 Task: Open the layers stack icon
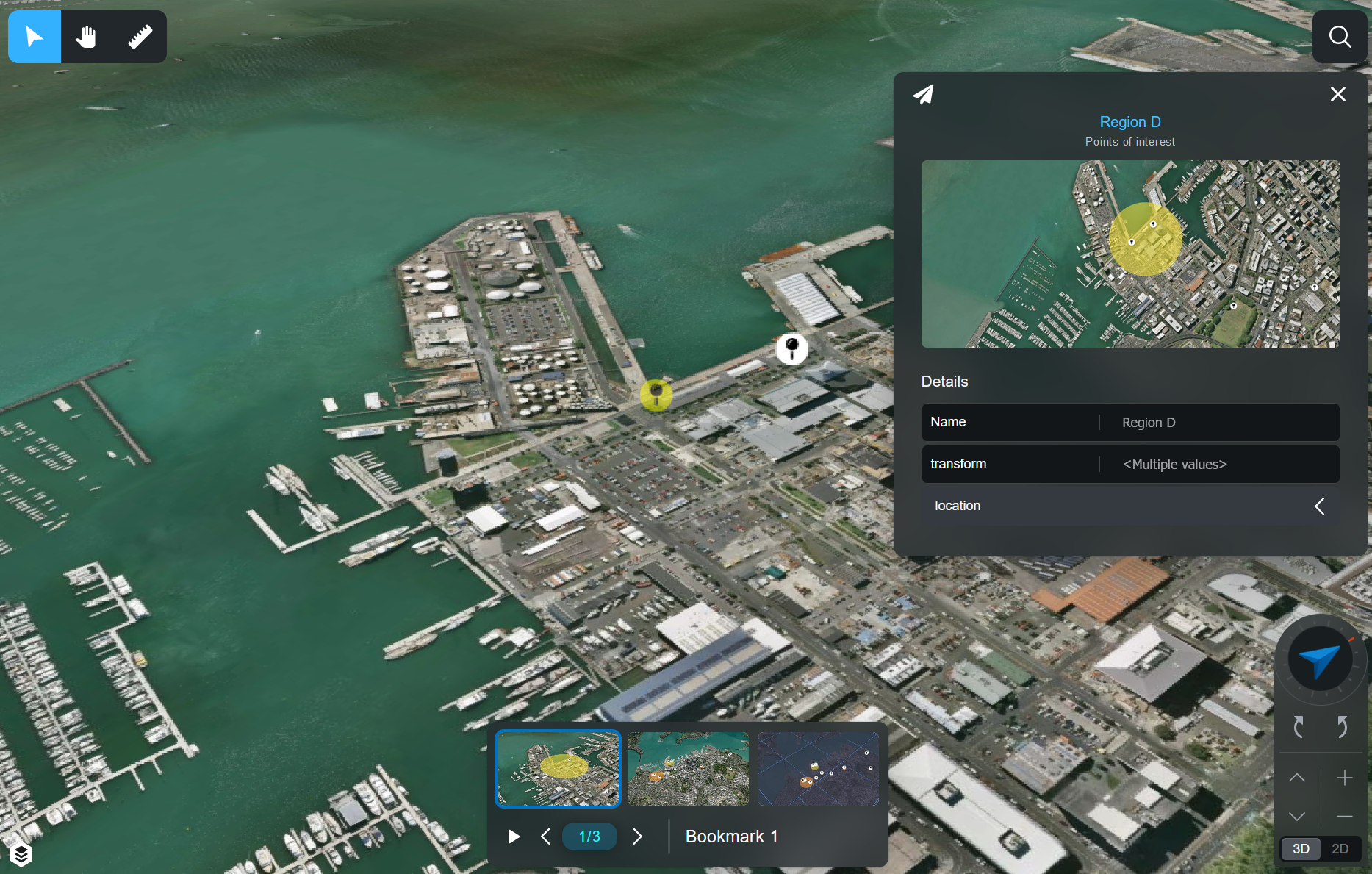tap(21, 854)
